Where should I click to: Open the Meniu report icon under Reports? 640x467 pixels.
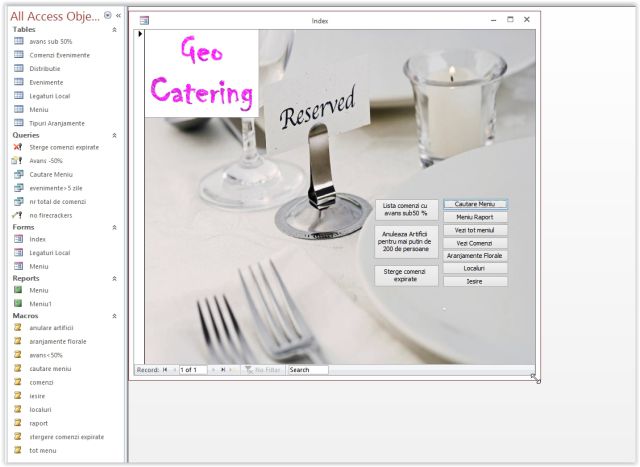tap(18, 290)
